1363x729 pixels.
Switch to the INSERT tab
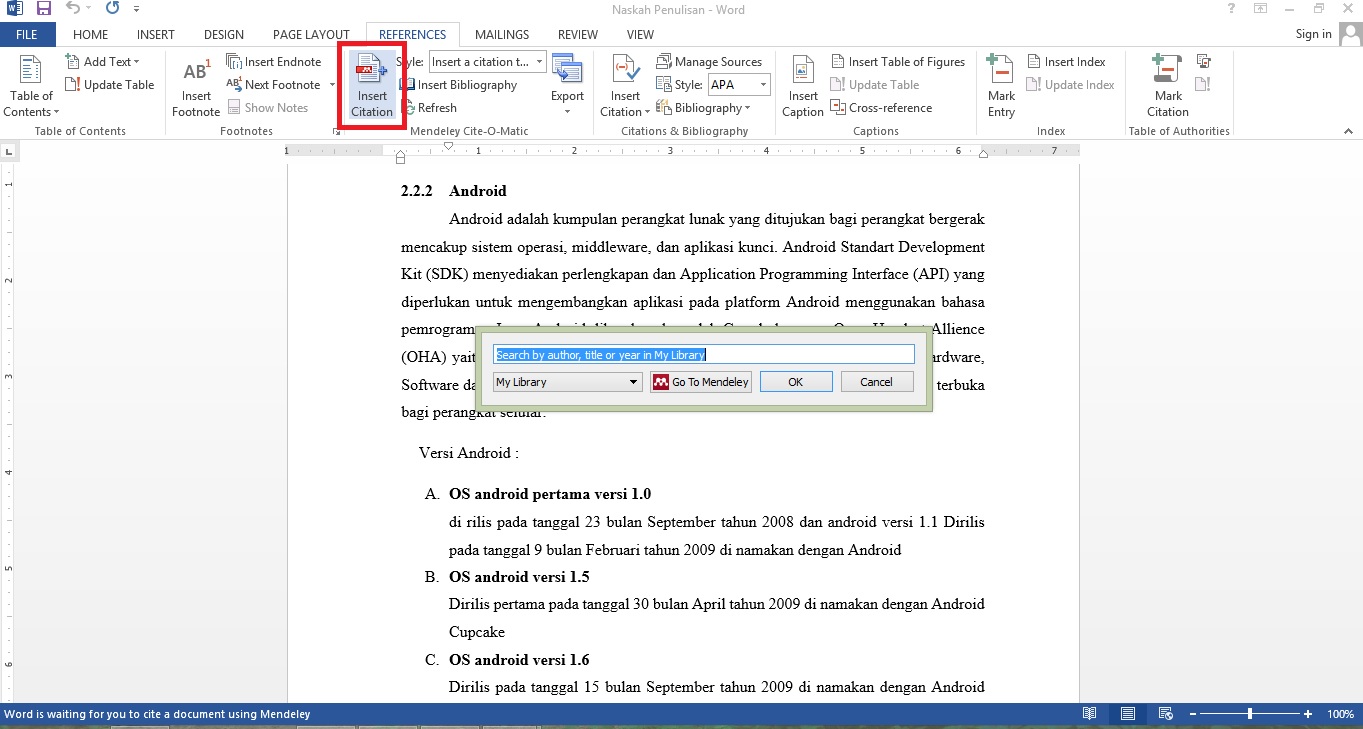[x=156, y=34]
